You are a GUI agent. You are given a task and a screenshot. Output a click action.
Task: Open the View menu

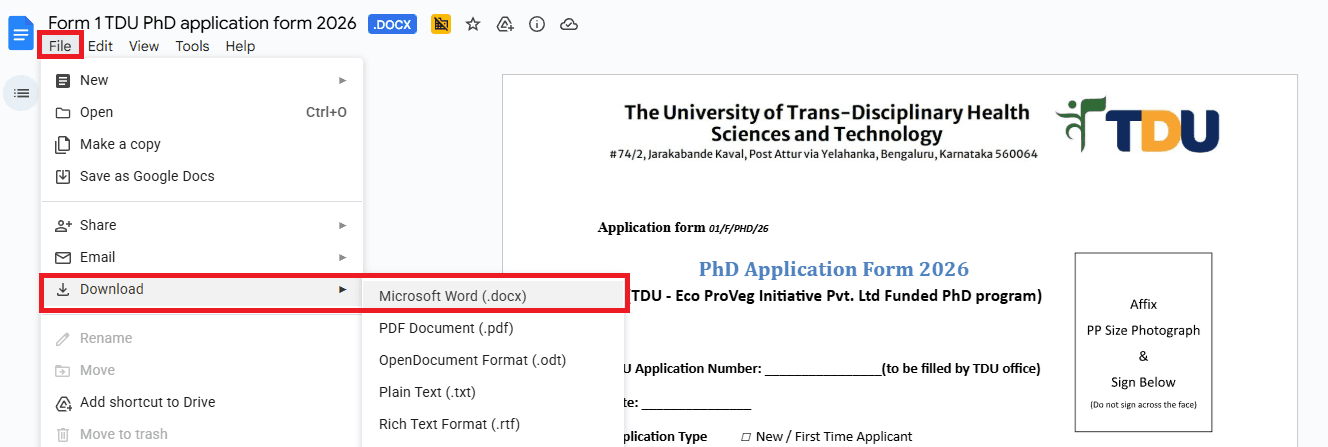144,46
